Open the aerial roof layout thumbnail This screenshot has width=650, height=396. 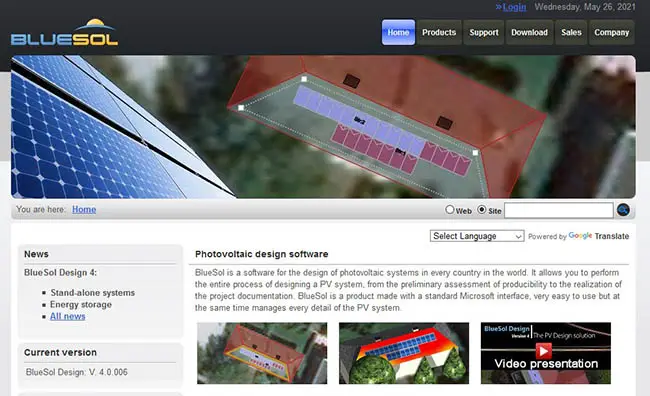pyautogui.click(x=262, y=353)
